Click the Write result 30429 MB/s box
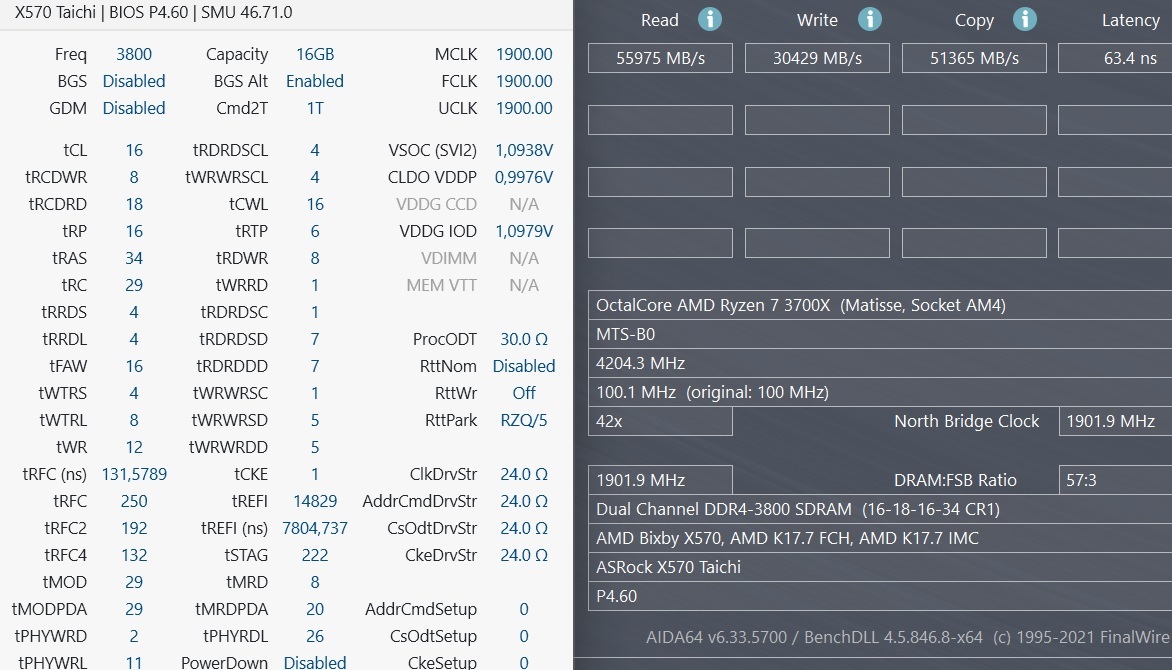Image resolution: width=1172 pixels, height=670 pixels. click(817, 58)
